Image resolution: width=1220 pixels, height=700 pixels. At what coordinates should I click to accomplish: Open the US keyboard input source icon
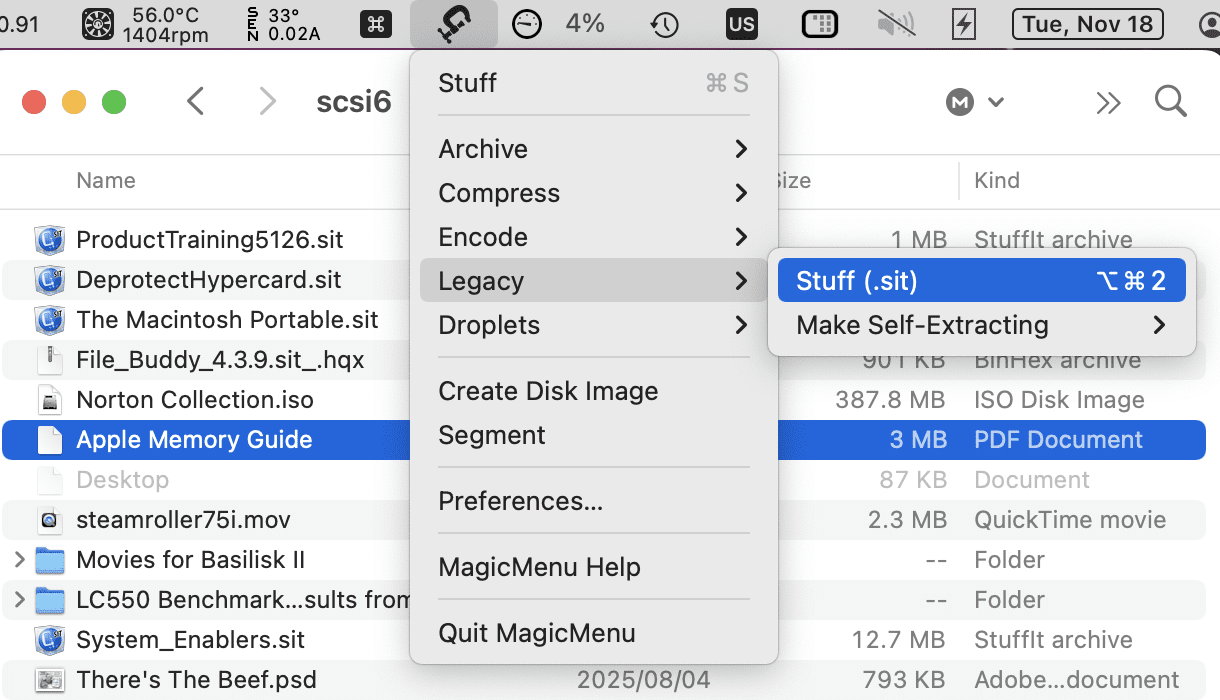[742, 24]
